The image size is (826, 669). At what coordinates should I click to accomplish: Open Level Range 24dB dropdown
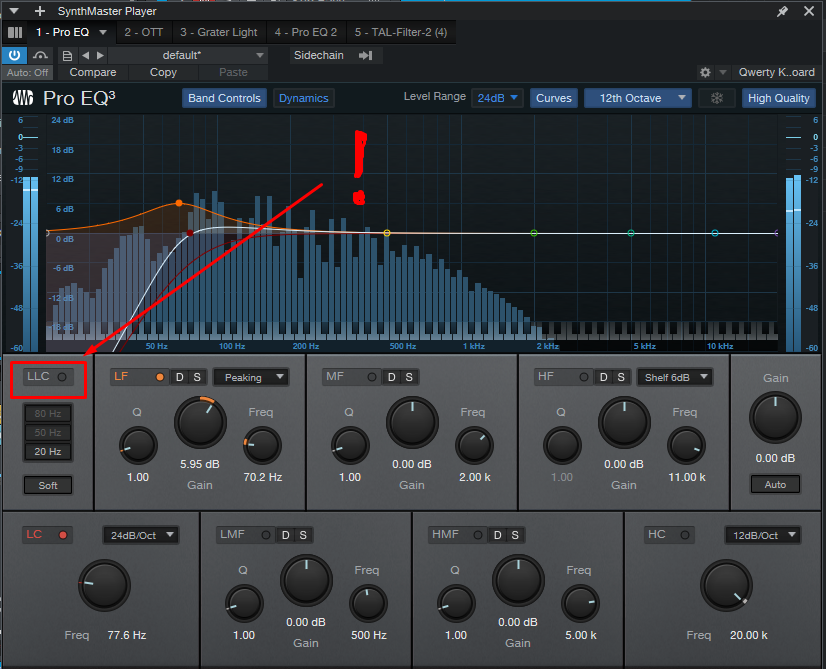497,98
